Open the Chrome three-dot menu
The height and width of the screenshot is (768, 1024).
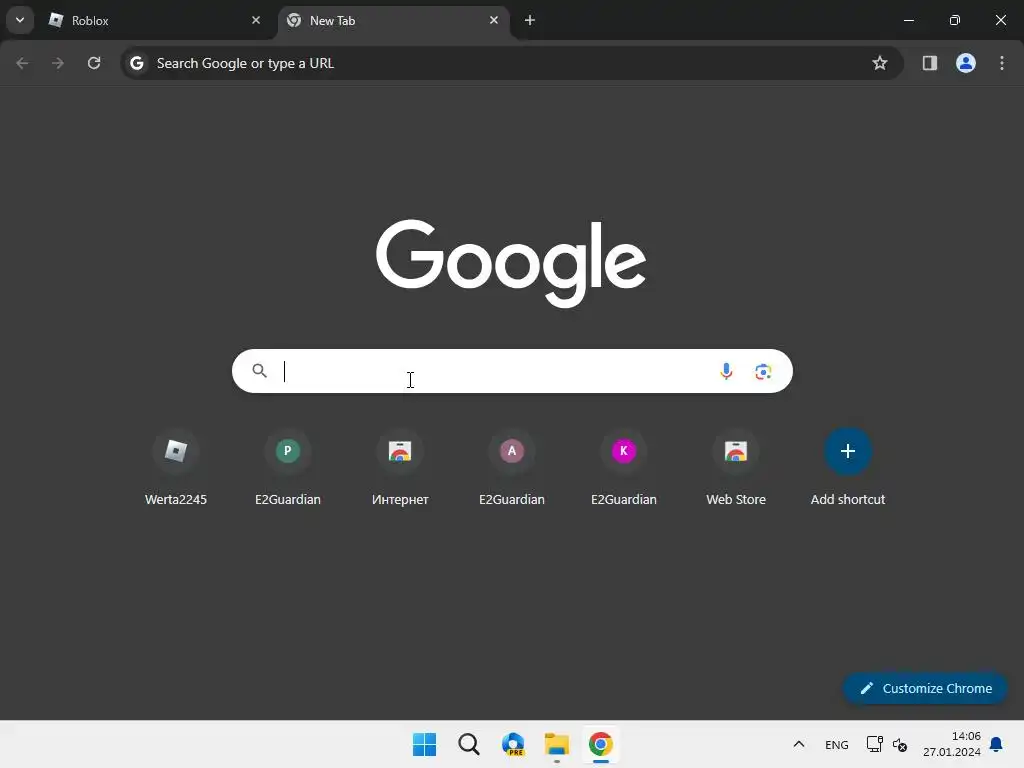tap(1002, 63)
